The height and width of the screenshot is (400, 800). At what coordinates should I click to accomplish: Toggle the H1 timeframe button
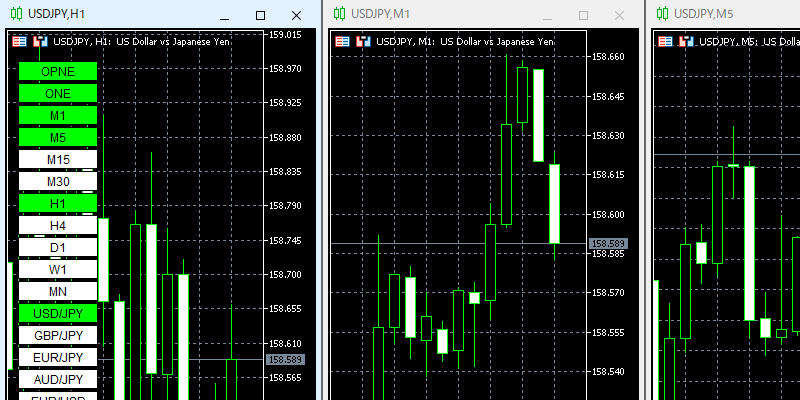[58, 203]
